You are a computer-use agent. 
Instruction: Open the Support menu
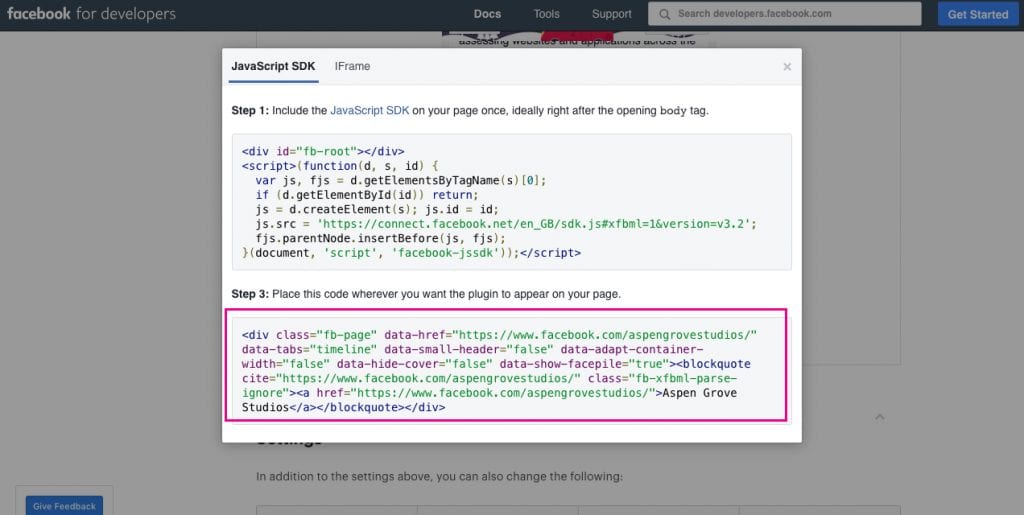pyautogui.click(x=611, y=14)
